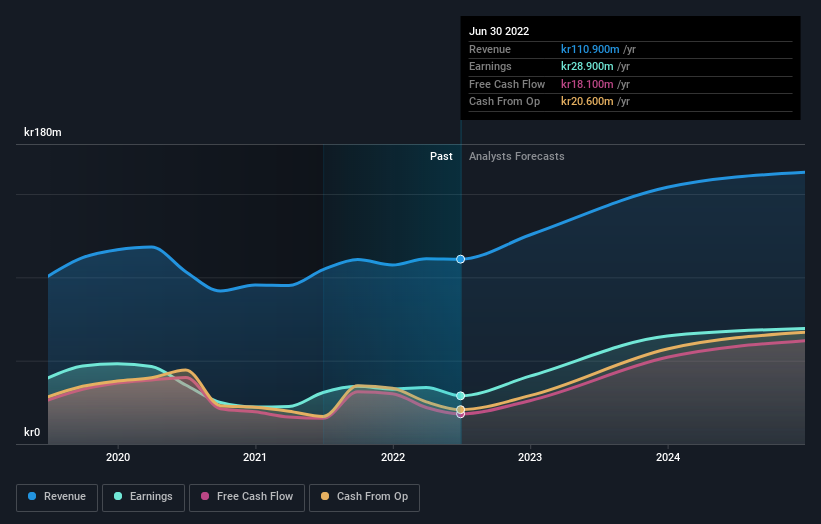Click the Earnings data point marker
This screenshot has height=524, width=821.
(460, 396)
